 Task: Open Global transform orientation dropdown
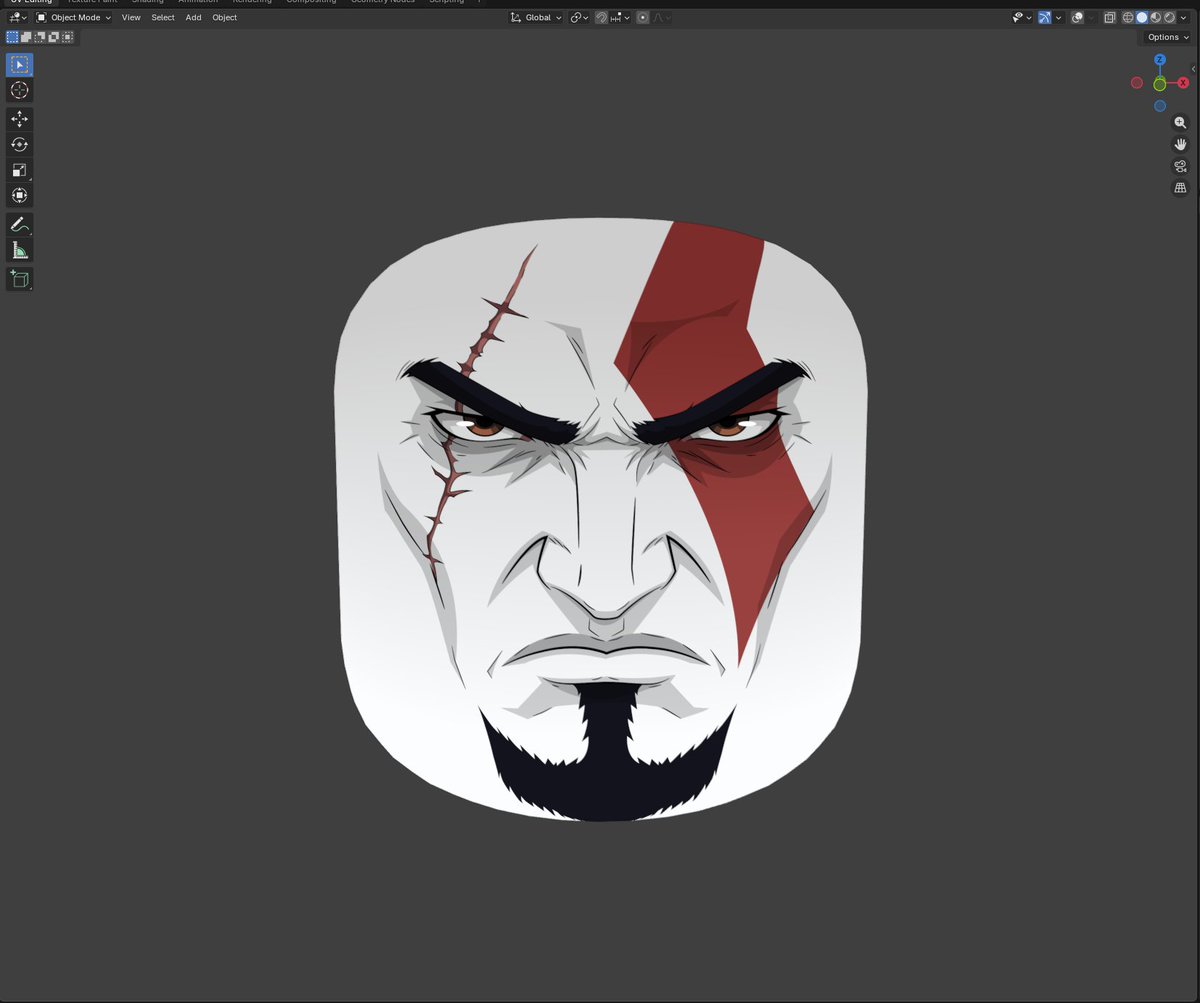coord(537,18)
